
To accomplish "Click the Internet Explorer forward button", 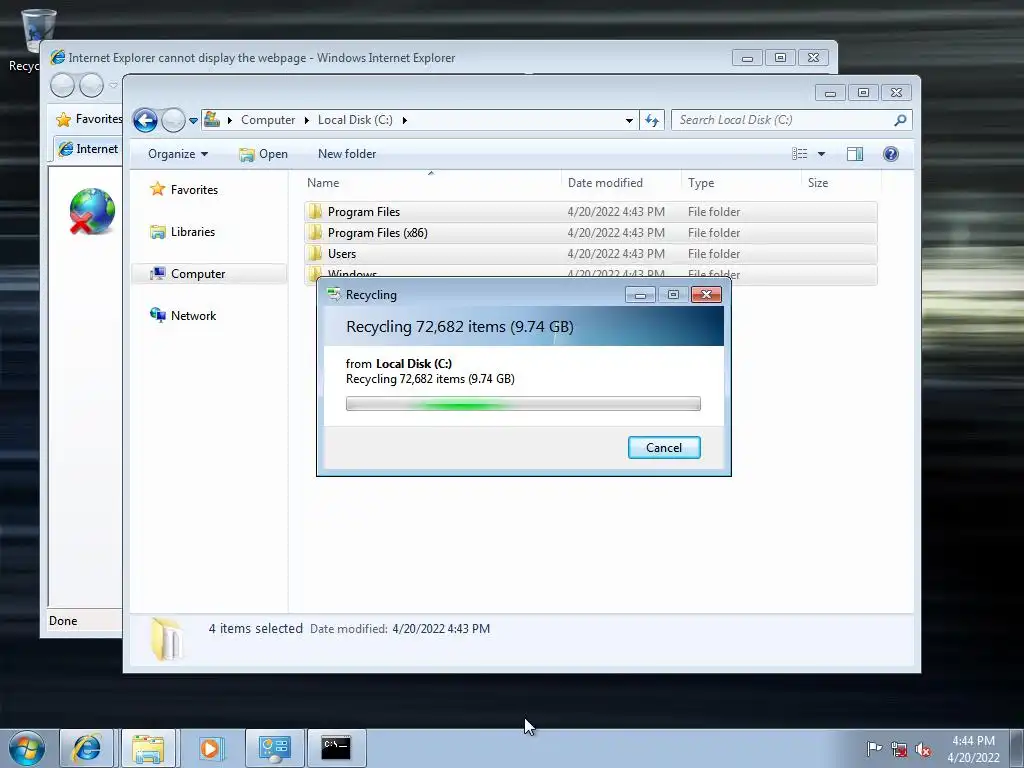I will 91,85.
